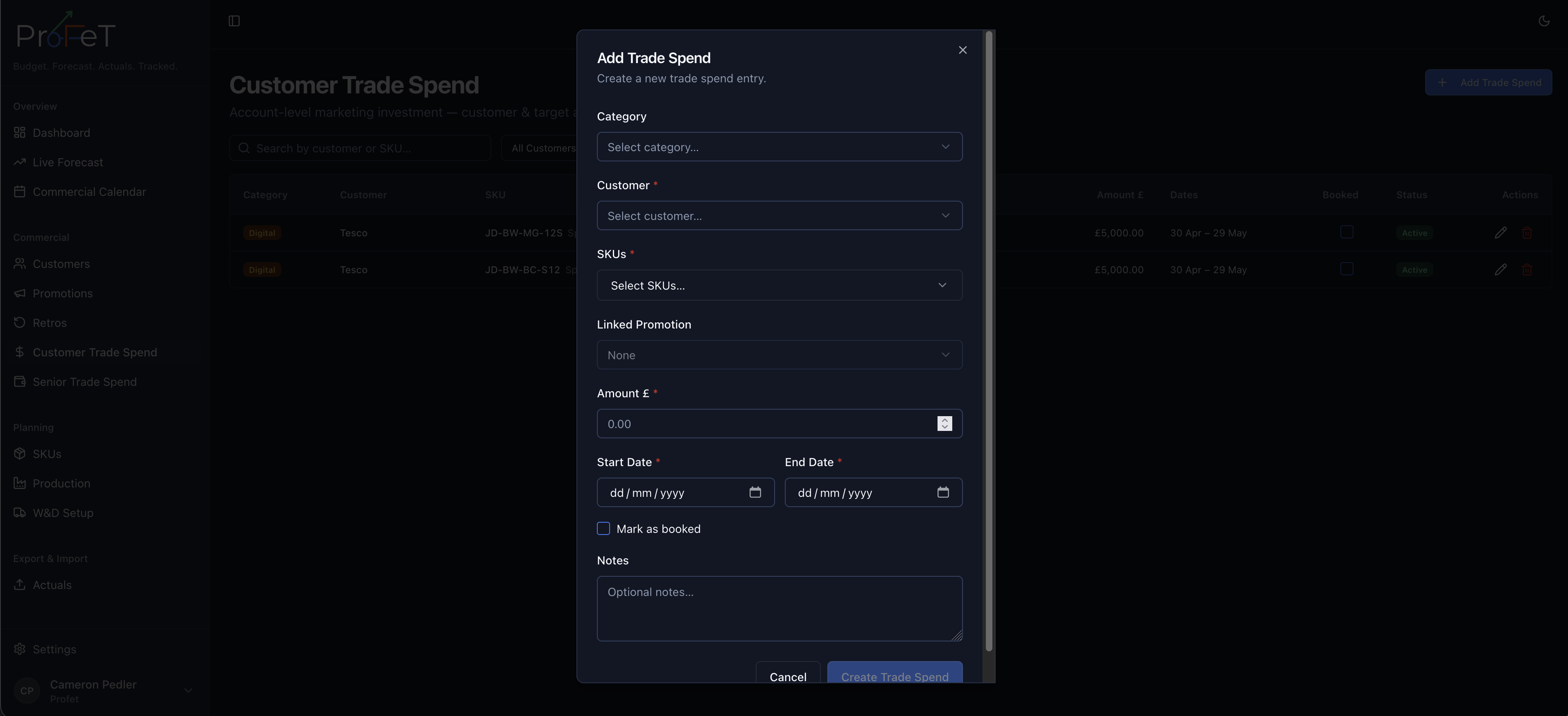The height and width of the screenshot is (716, 1568).
Task: Edit the JD-BW-BC-S12 row with pencil icon
Action: pos(1500,270)
